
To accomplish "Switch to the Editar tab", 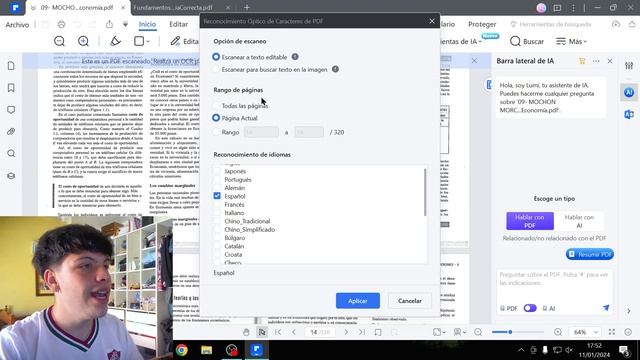I will [178, 24].
